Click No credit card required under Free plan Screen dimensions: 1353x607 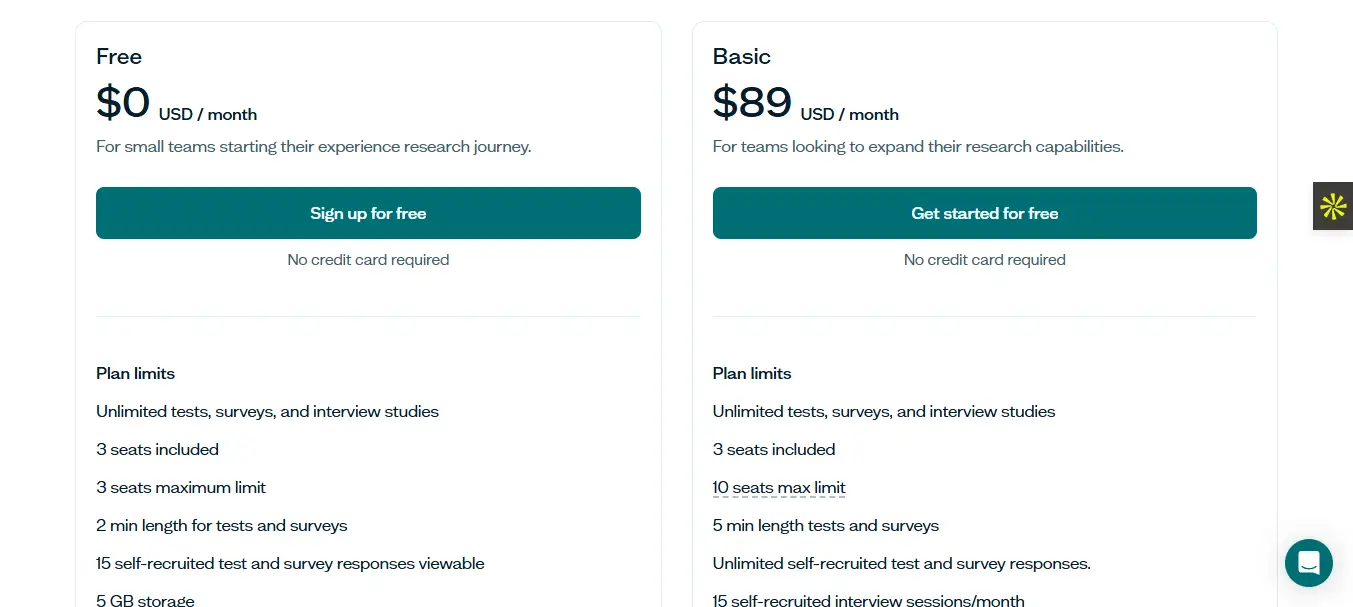click(368, 260)
